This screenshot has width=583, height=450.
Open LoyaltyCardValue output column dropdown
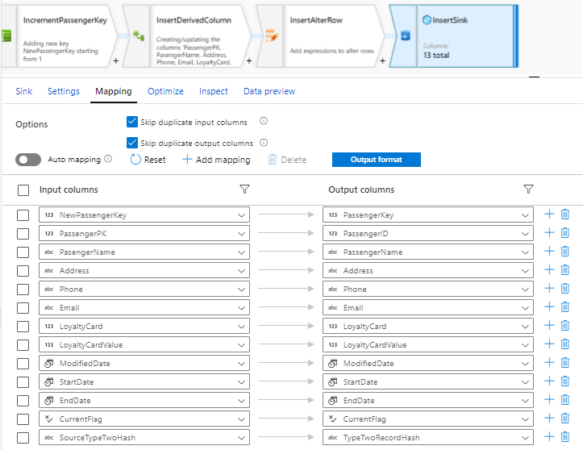(x=428, y=345)
